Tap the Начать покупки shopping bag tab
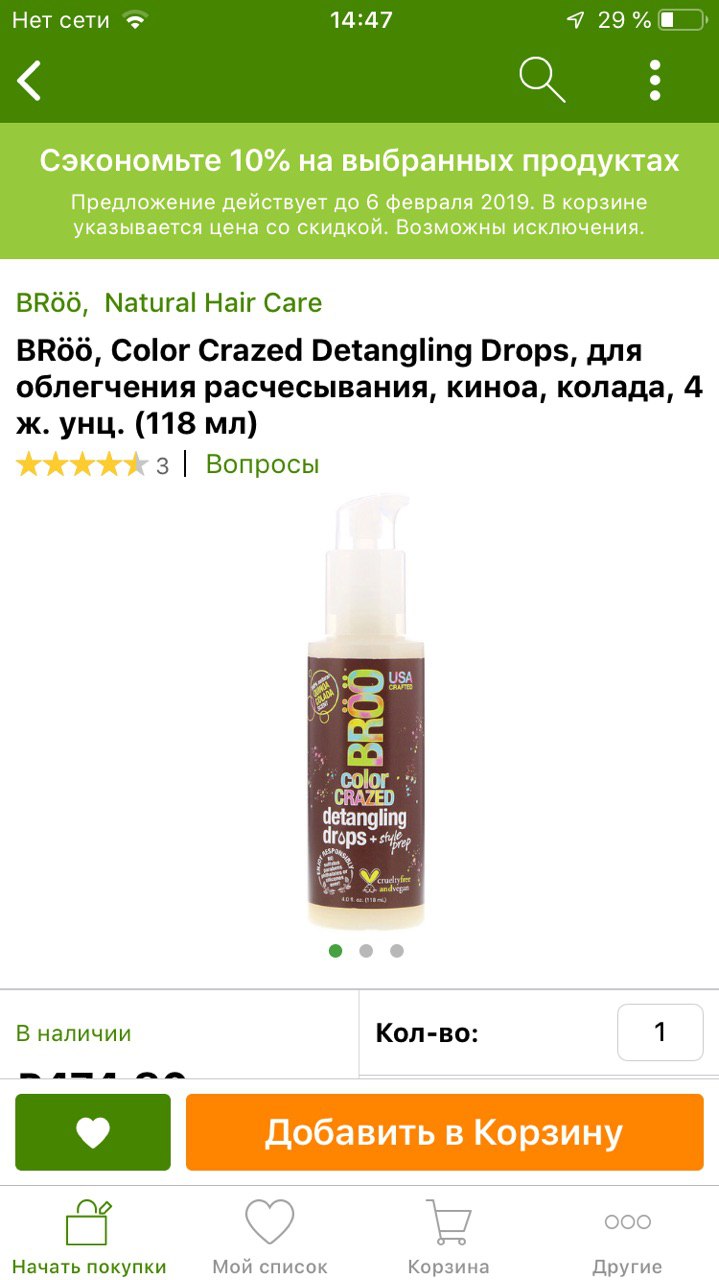Viewport: 719px width, 1280px height. (x=89, y=1237)
